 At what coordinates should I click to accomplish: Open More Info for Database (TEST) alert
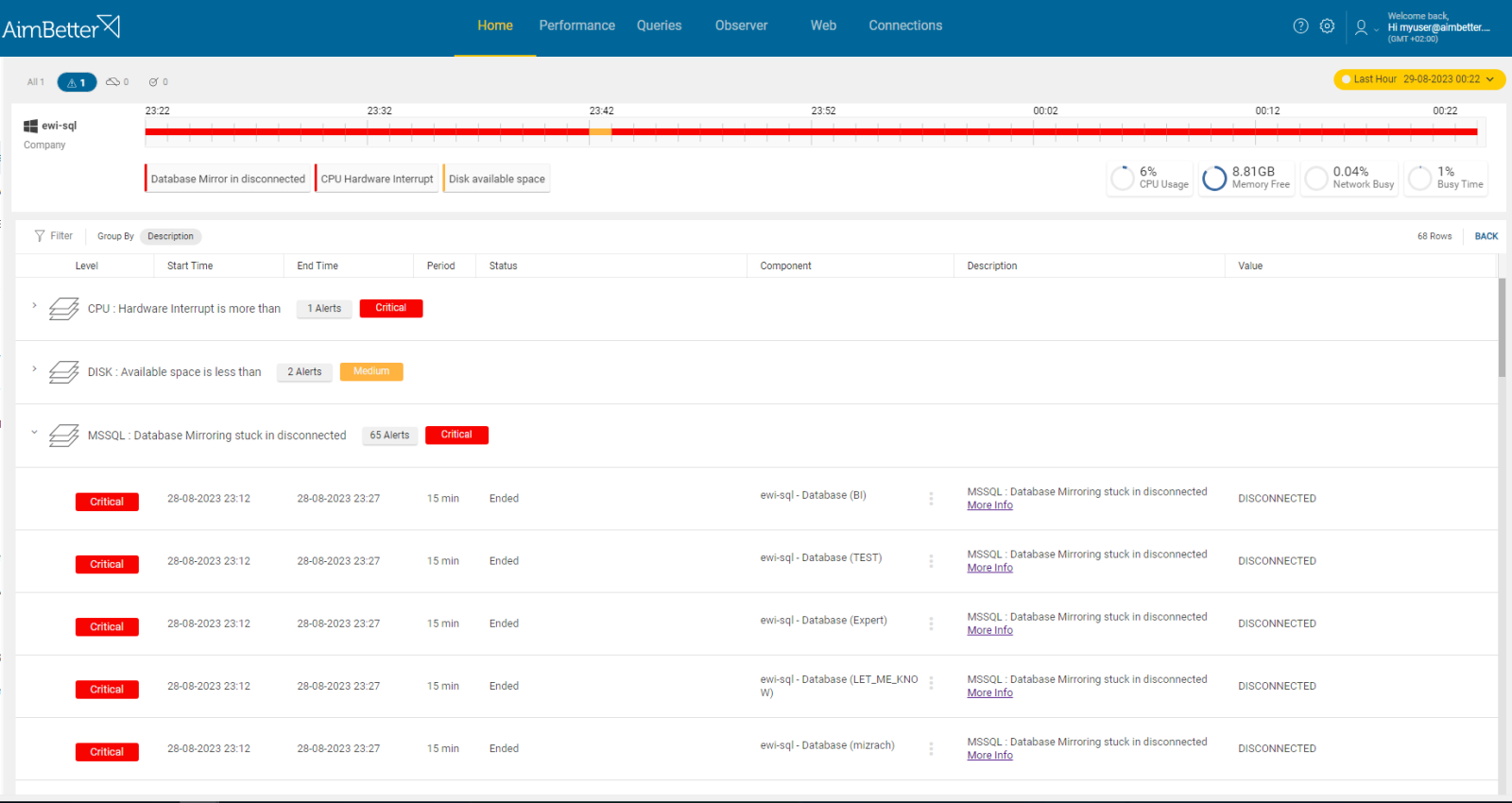pyautogui.click(x=989, y=568)
